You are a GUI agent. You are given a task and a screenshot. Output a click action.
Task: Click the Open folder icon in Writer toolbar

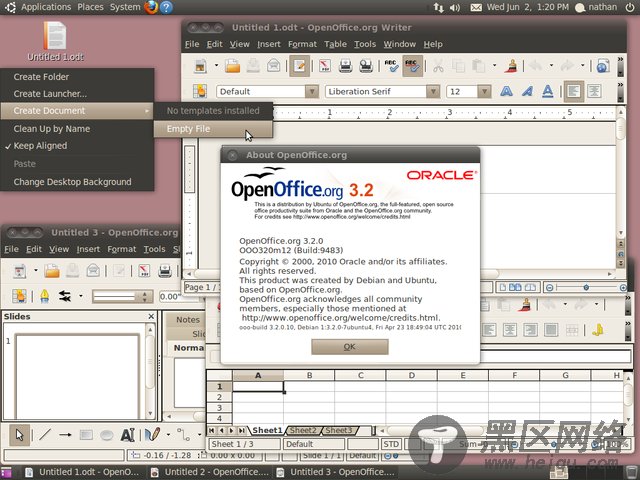[x=232, y=66]
